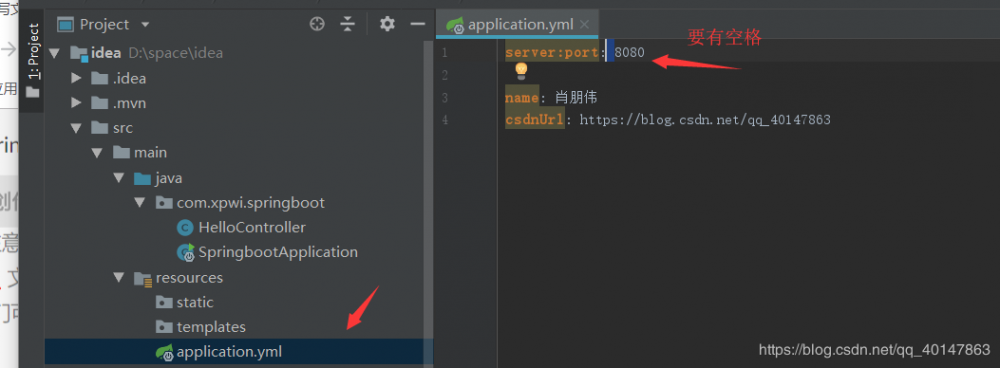Screen dimensions: 1000x368
Task: Click the SpringbootApplication run-class icon
Action: (186, 253)
